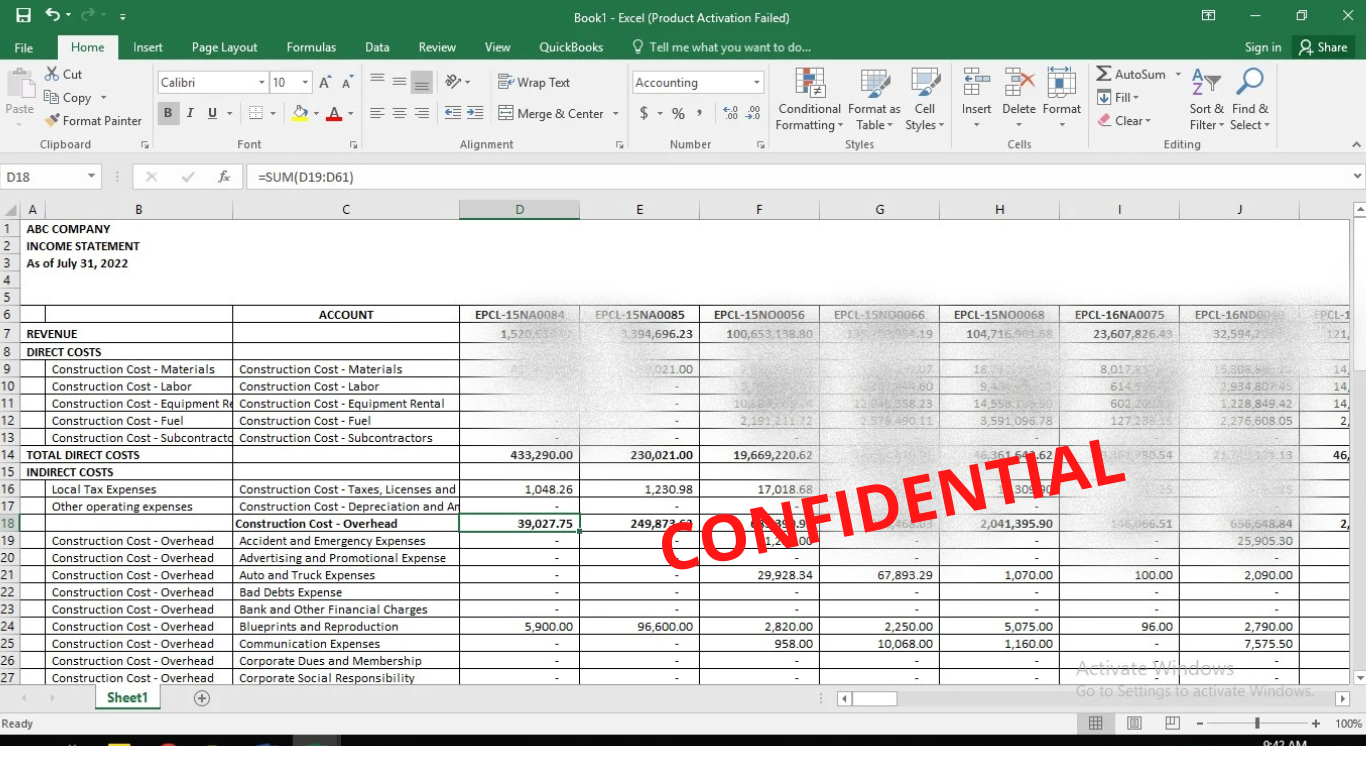Switch to Page Layout view in status bar
The width and height of the screenshot is (1366, 768).
point(1134,723)
